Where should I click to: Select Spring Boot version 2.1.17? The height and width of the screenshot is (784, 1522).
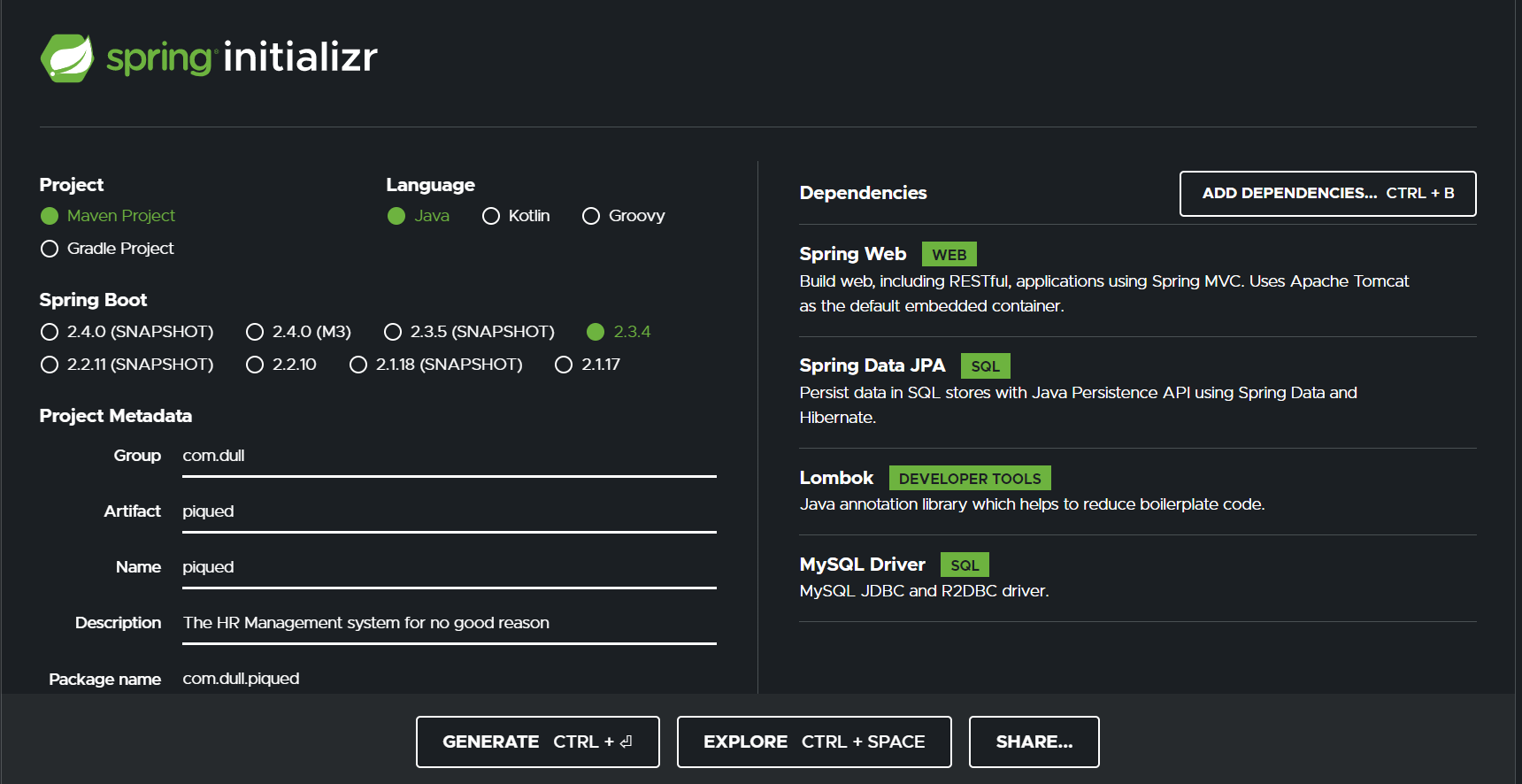click(x=564, y=365)
